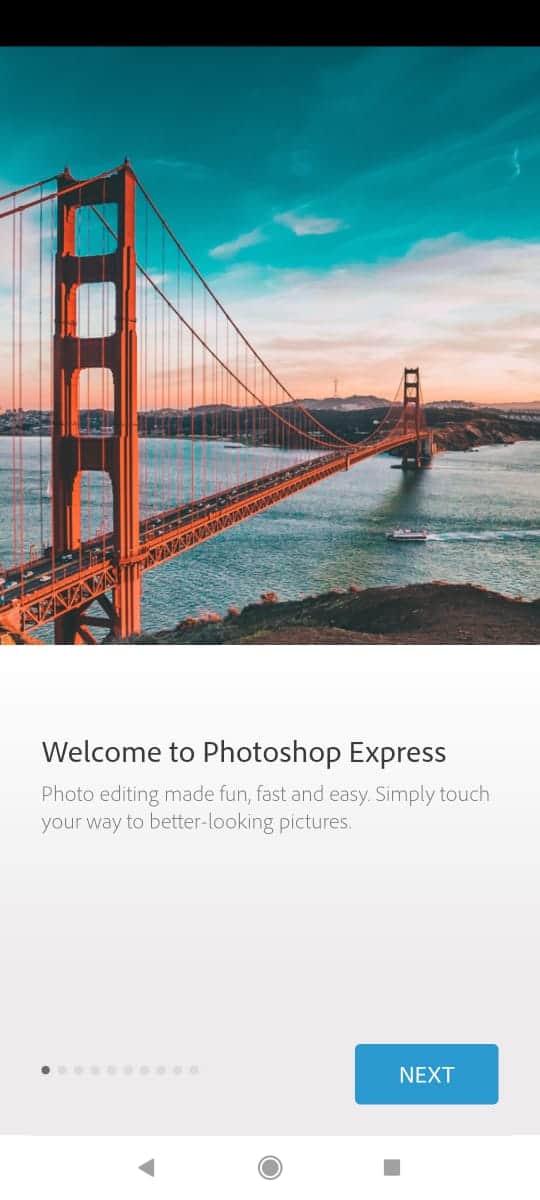Tap the Android home circle icon

pyautogui.click(x=270, y=1167)
